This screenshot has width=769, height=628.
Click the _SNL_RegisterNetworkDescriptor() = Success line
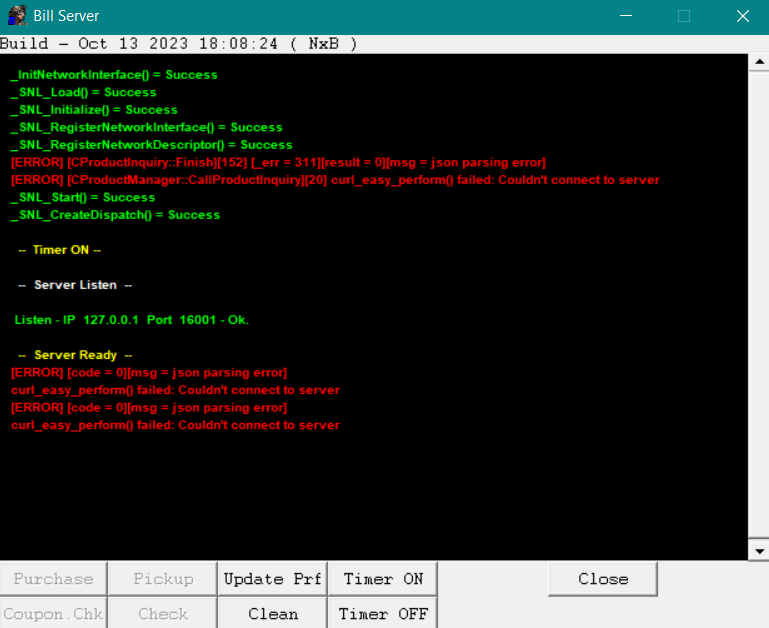(151, 145)
